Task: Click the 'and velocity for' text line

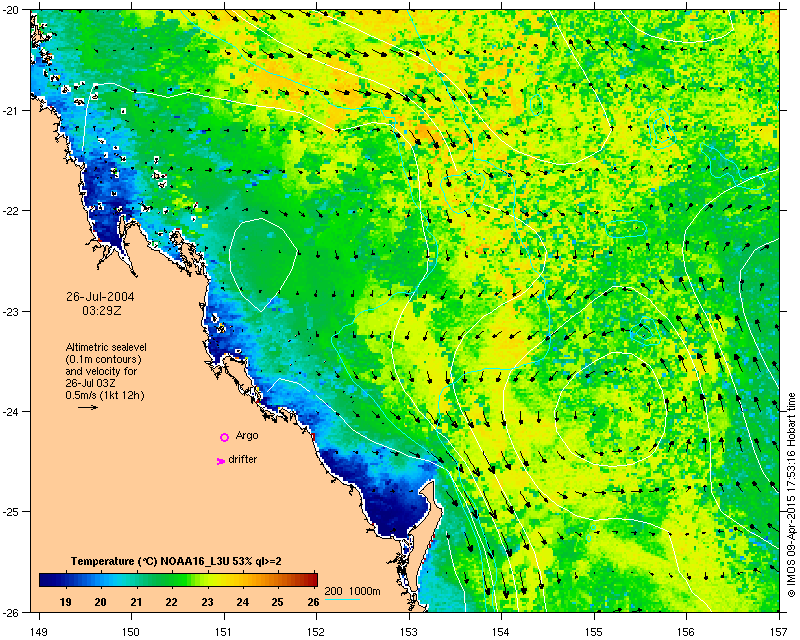Action: click(101, 371)
